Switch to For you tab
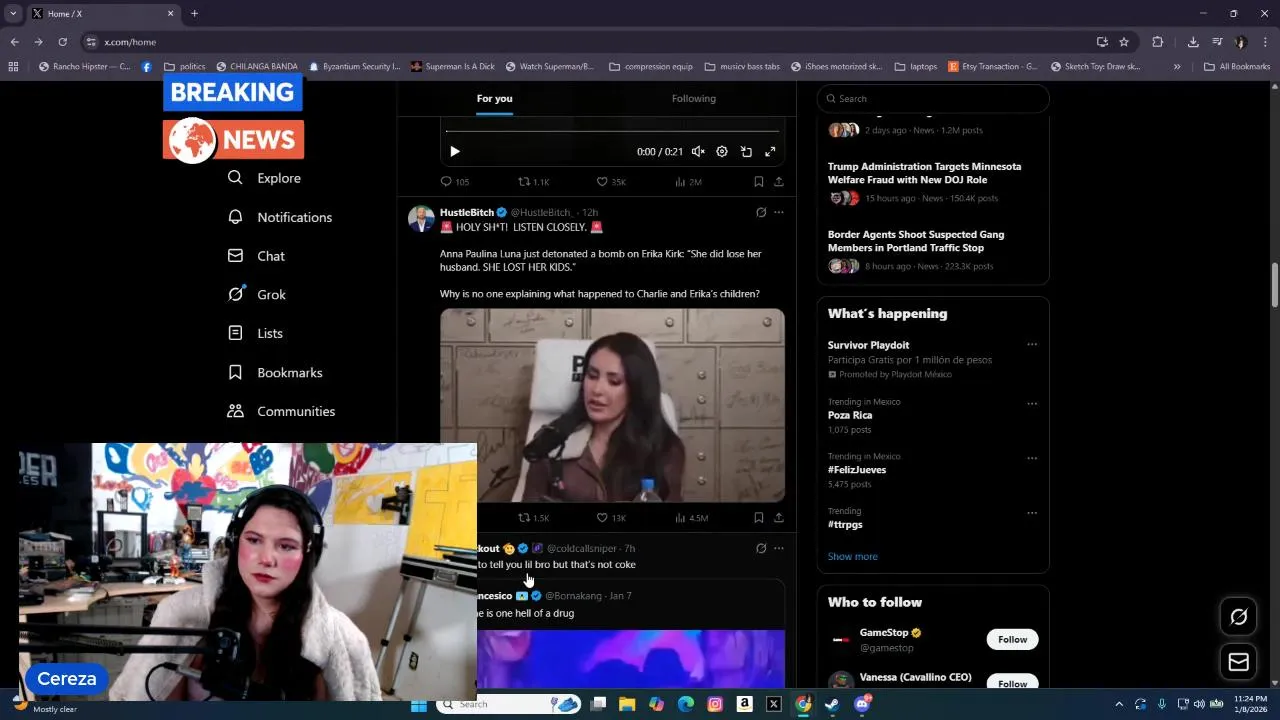 (494, 98)
